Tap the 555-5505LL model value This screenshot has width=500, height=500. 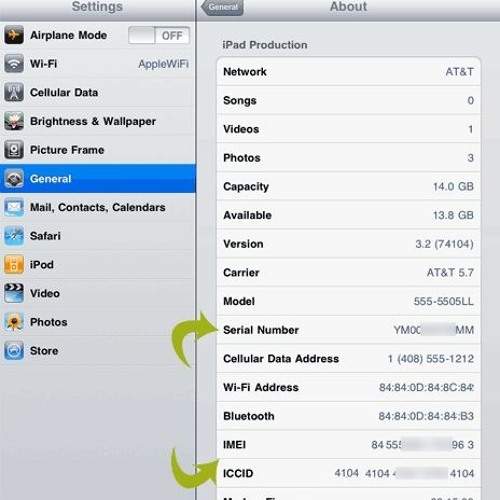coord(444,301)
